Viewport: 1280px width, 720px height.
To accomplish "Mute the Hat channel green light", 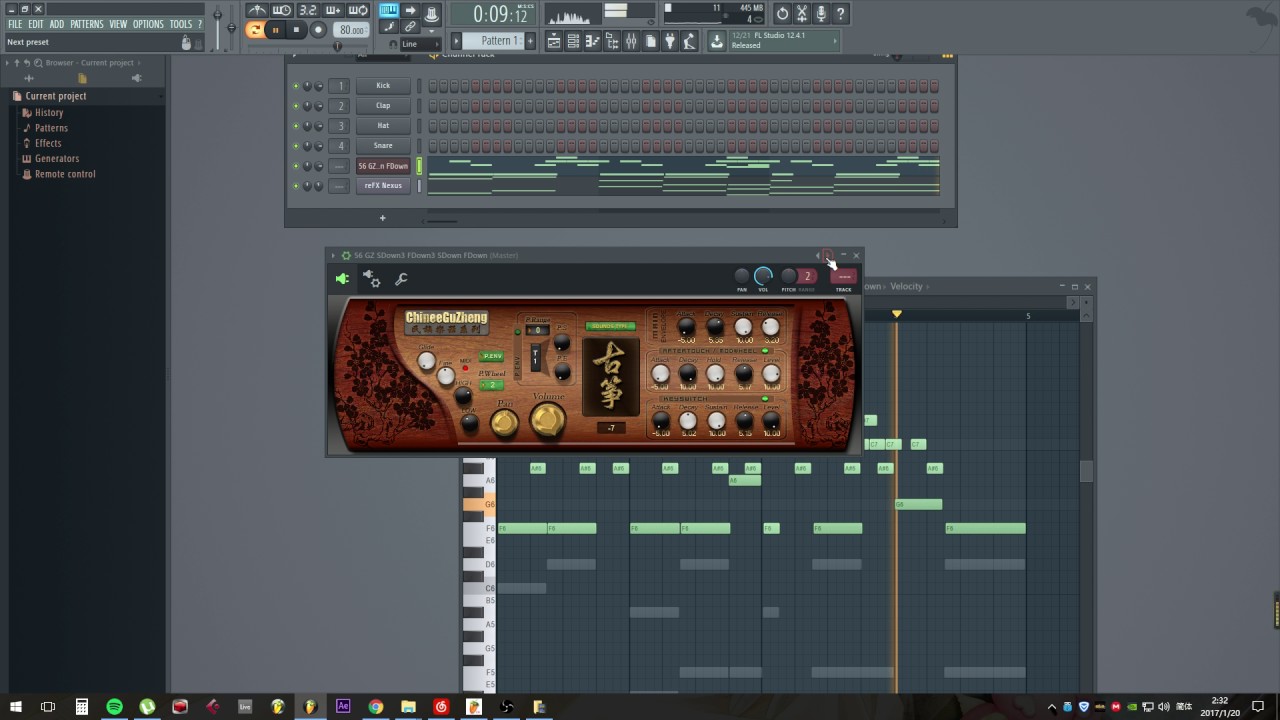I will 295,126.
